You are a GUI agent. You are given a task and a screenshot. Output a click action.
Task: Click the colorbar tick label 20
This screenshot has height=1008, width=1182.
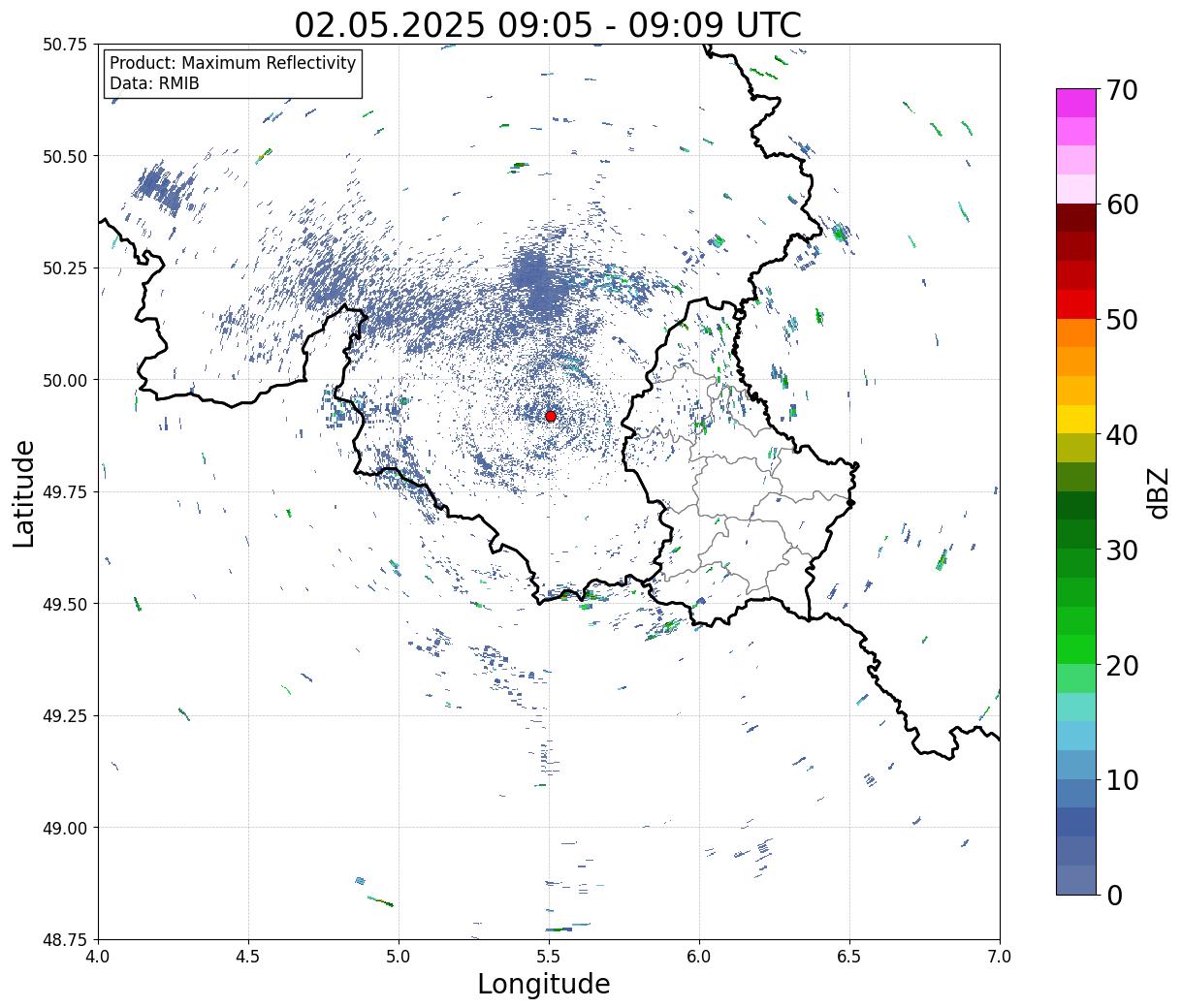1121,666
